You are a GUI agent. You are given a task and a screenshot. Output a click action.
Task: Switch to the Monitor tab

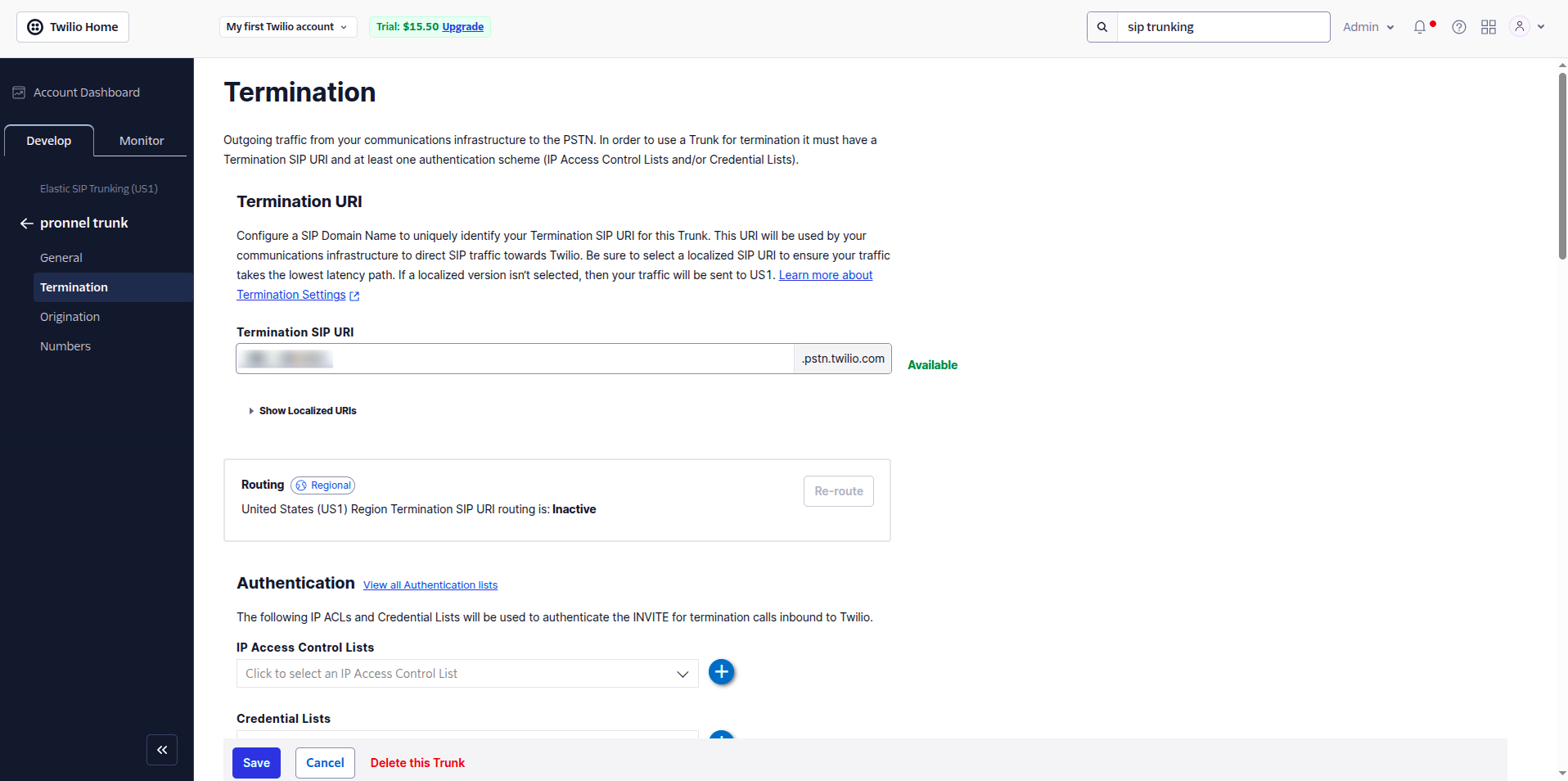pyautogui.click(x=142, y=141)
